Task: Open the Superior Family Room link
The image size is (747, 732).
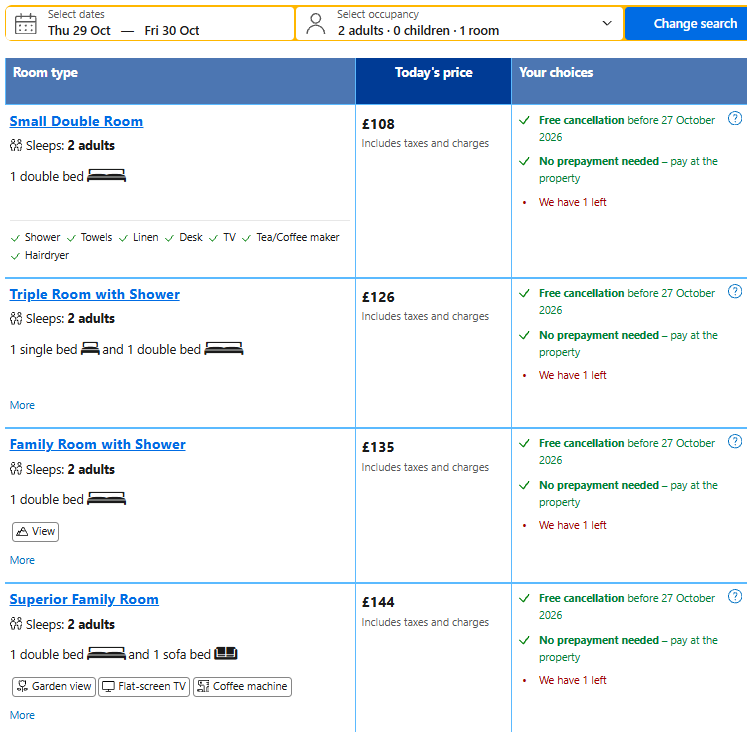Action: coord(84,599)
